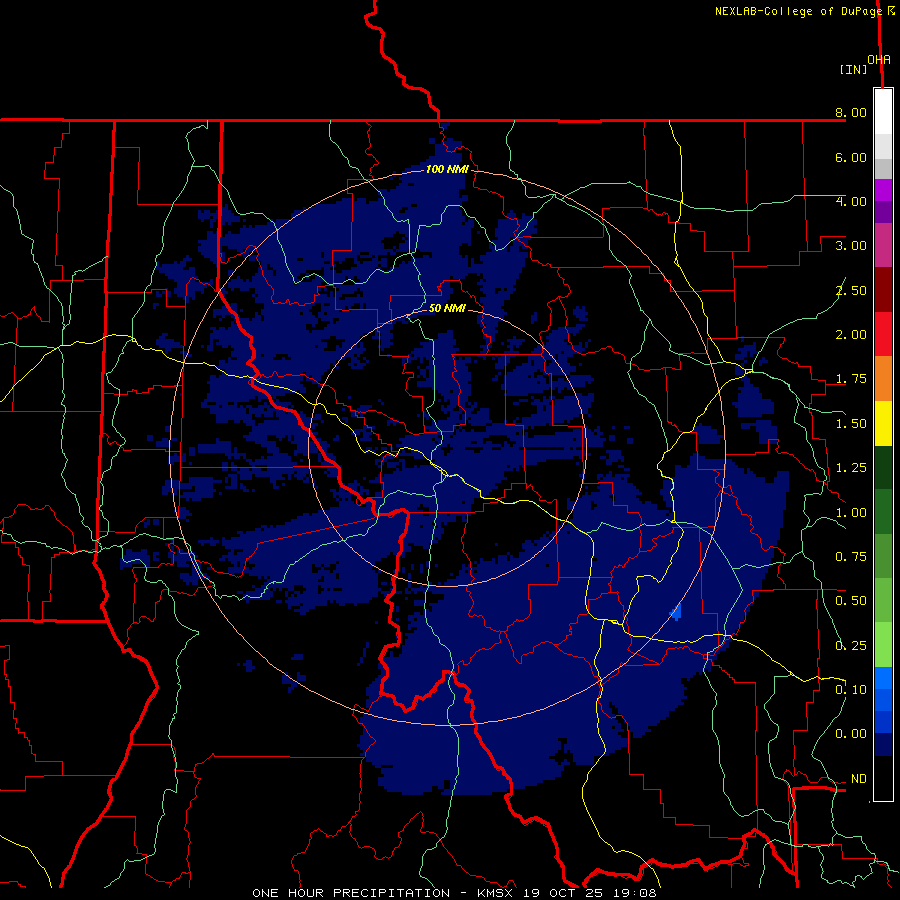
Task: Click the 0.25 legend value
Action: [851, 646]
